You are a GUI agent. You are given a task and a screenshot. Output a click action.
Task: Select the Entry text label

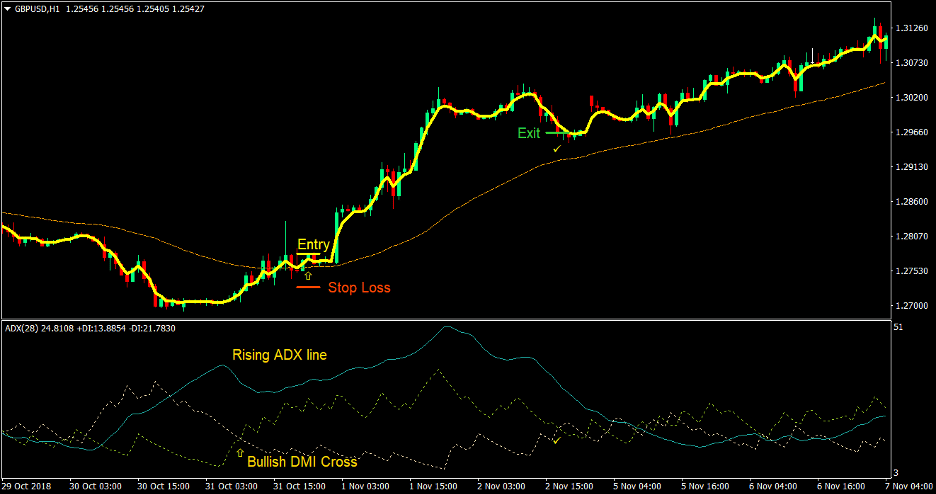pyautogui.click(x=313, y=245)
